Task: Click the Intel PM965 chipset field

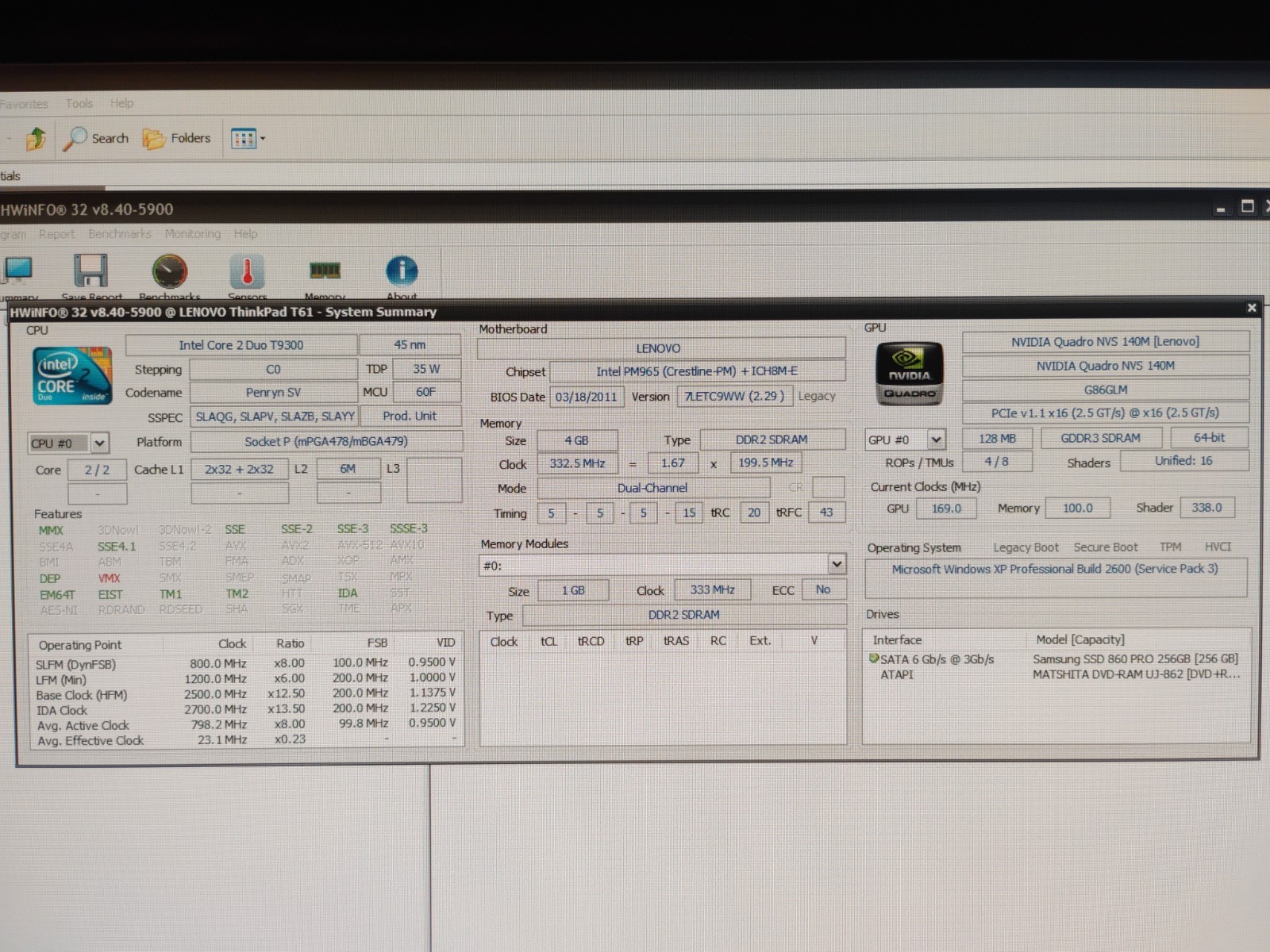Action: 697,371
